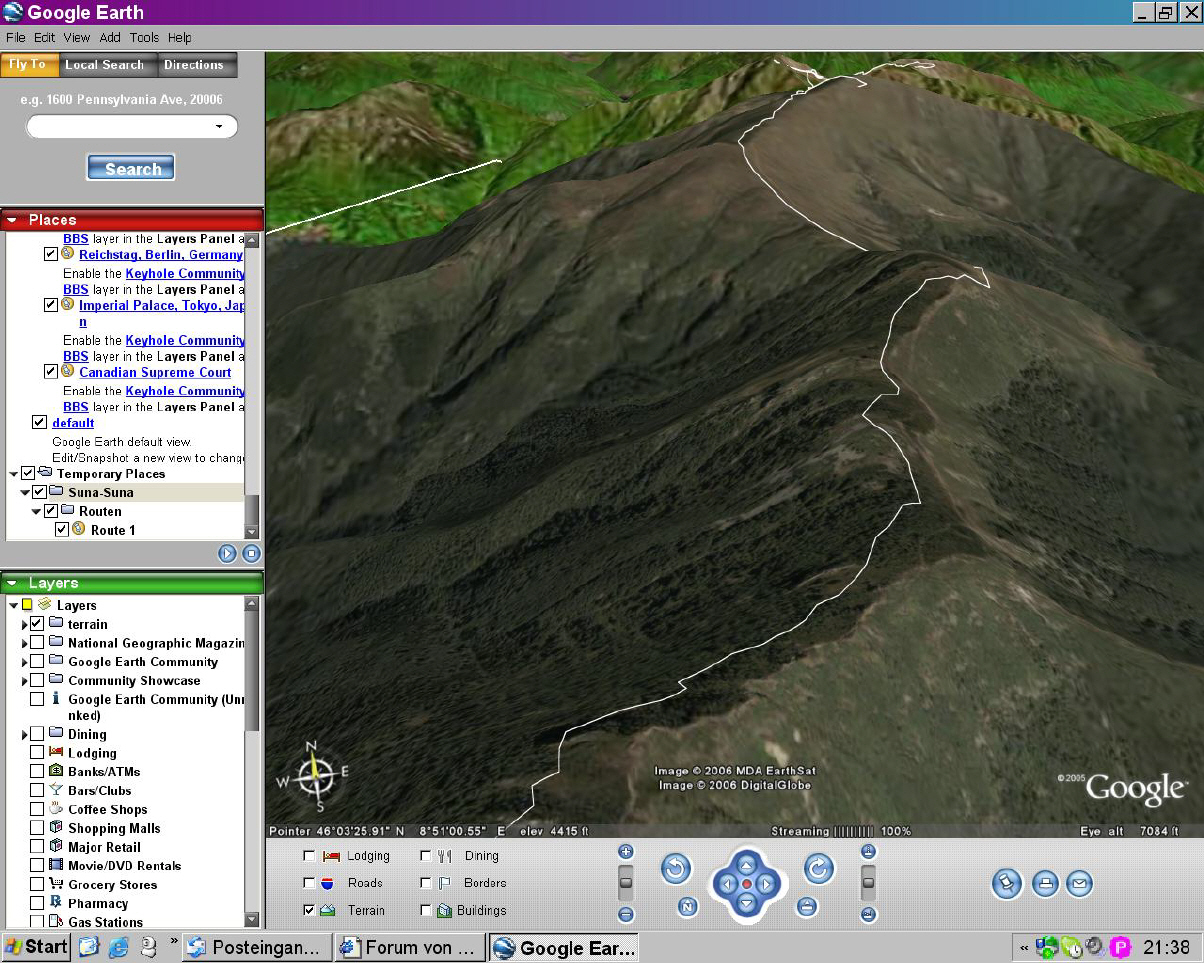The image size is (1204, 963).
Task: Toggle the Buildings checkbox in bottom bar
Action: (426, 910)
